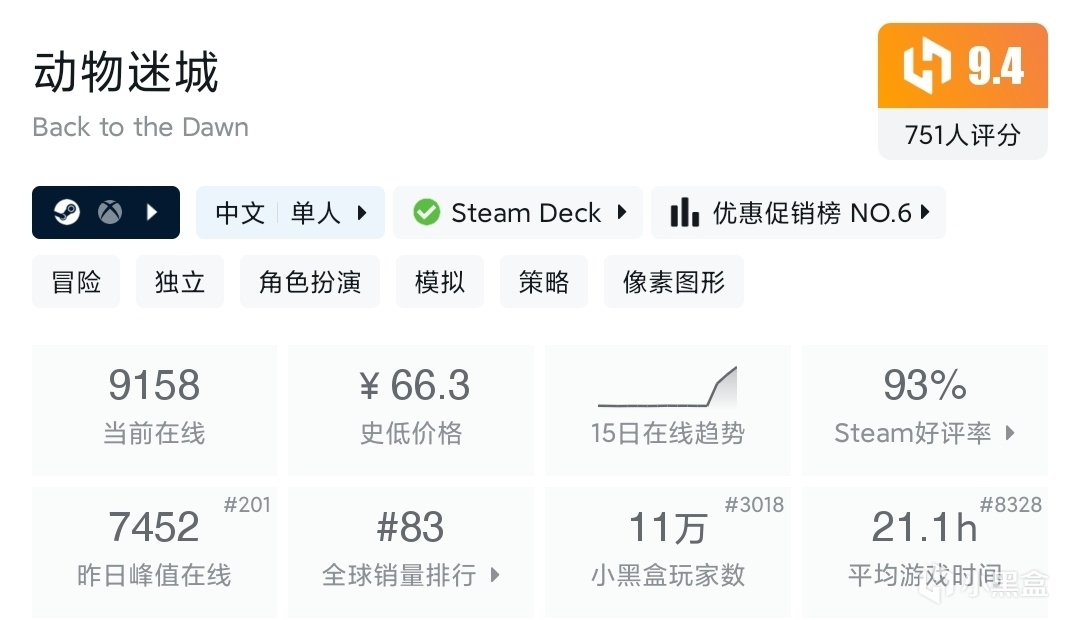Expand the platforms list arrow
This screenshot has height=620, width=1080.
153,212
